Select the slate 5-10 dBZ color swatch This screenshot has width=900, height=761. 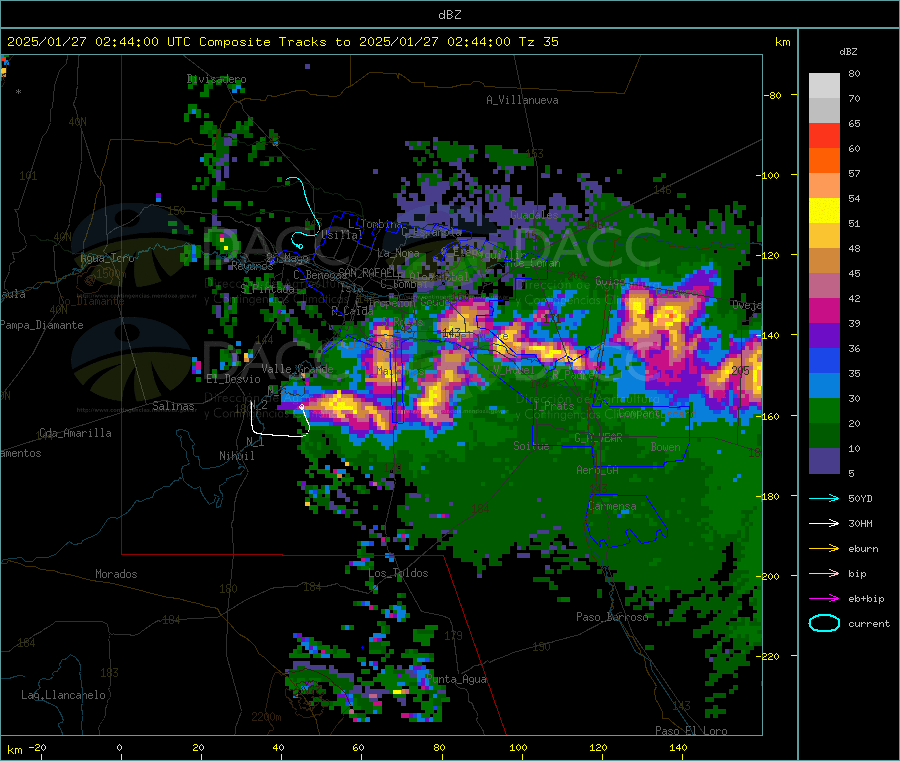(824, 461)
